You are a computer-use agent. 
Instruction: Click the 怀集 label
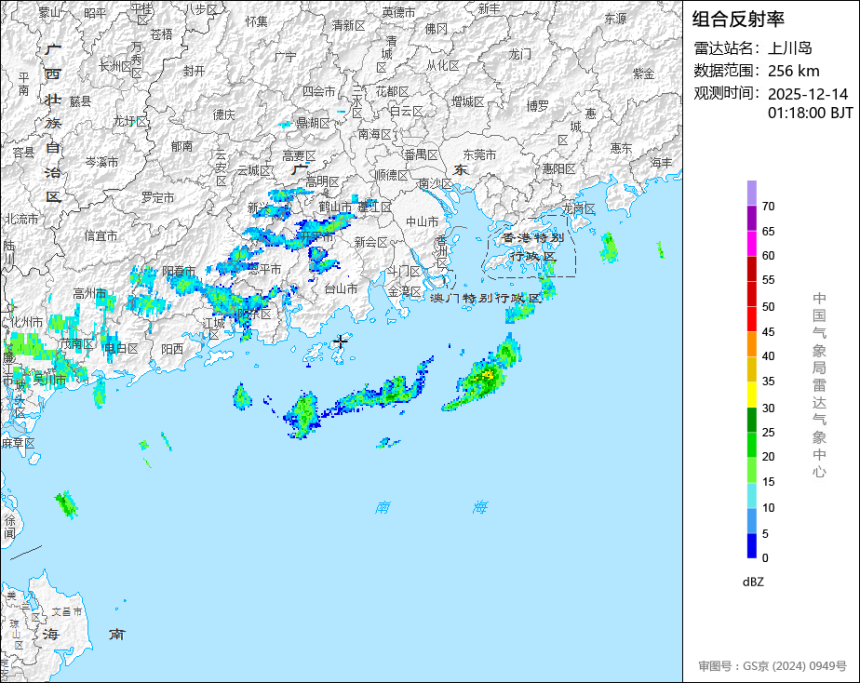(257, 21)
